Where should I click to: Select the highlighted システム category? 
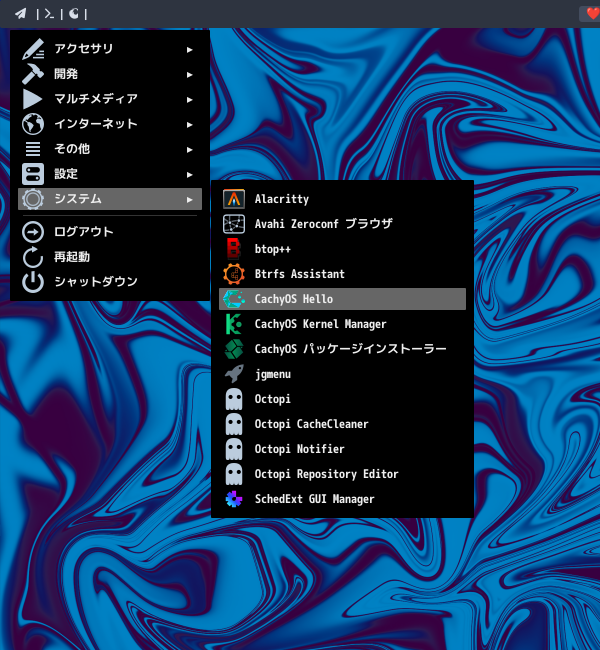point(110,199)
